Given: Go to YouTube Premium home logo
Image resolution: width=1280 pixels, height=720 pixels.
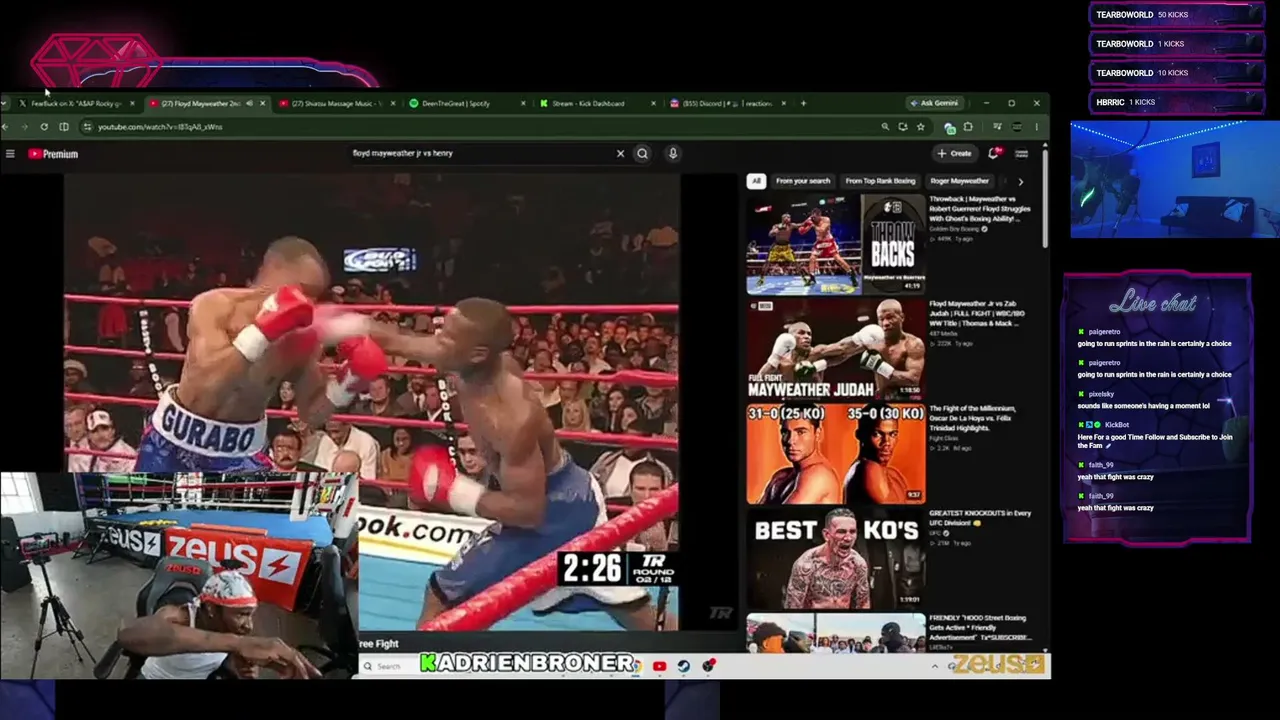Looking at the screenshot, I should point(53,154).
